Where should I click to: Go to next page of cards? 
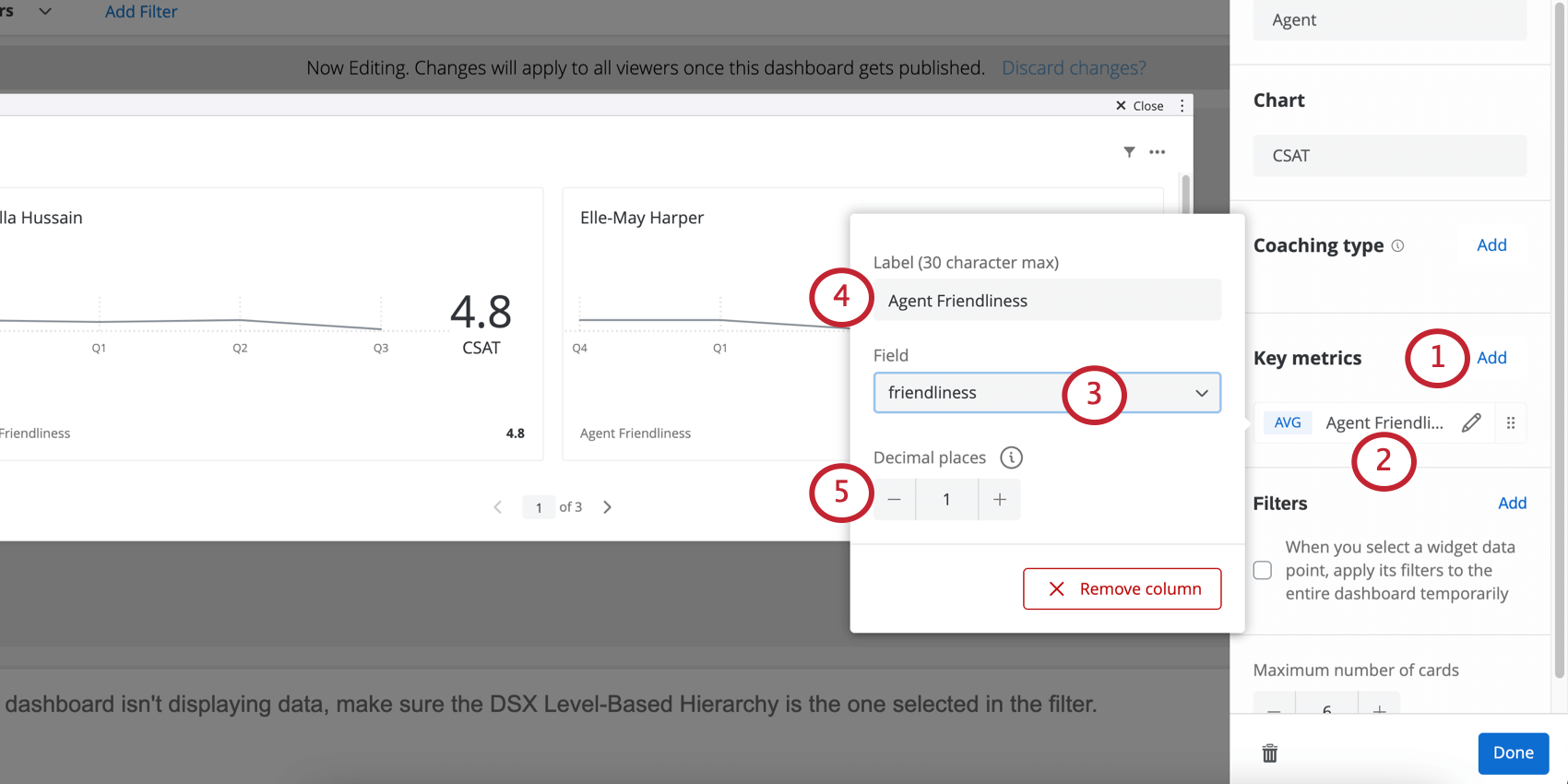[607, 507]
